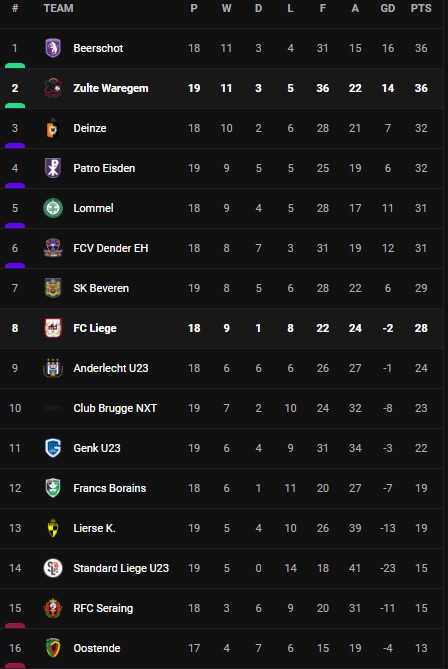448x669 pixels.
Task: Click the Beerschot club crest
Action: (x=53, y=48)
